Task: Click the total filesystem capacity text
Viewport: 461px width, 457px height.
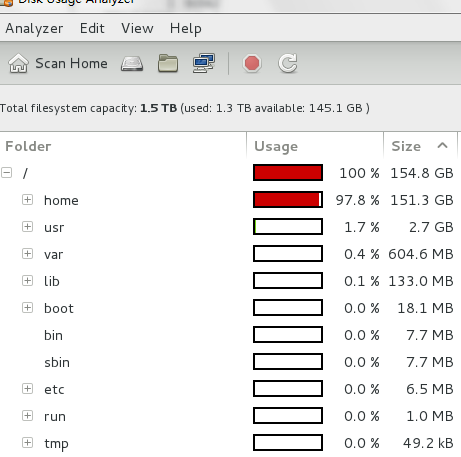Action: click(x=185, y=108)
